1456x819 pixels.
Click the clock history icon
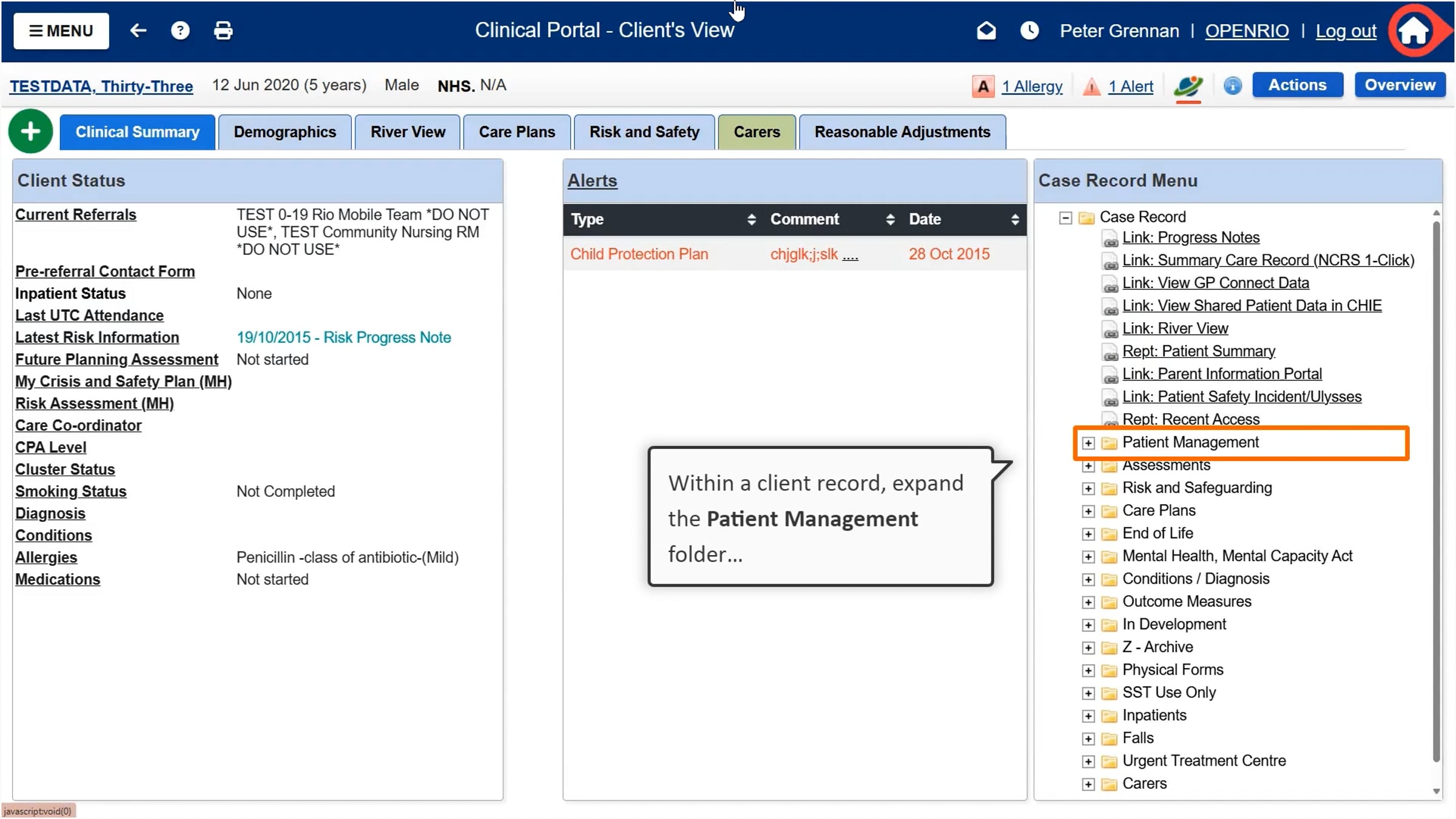click(x=1030, y=30)
